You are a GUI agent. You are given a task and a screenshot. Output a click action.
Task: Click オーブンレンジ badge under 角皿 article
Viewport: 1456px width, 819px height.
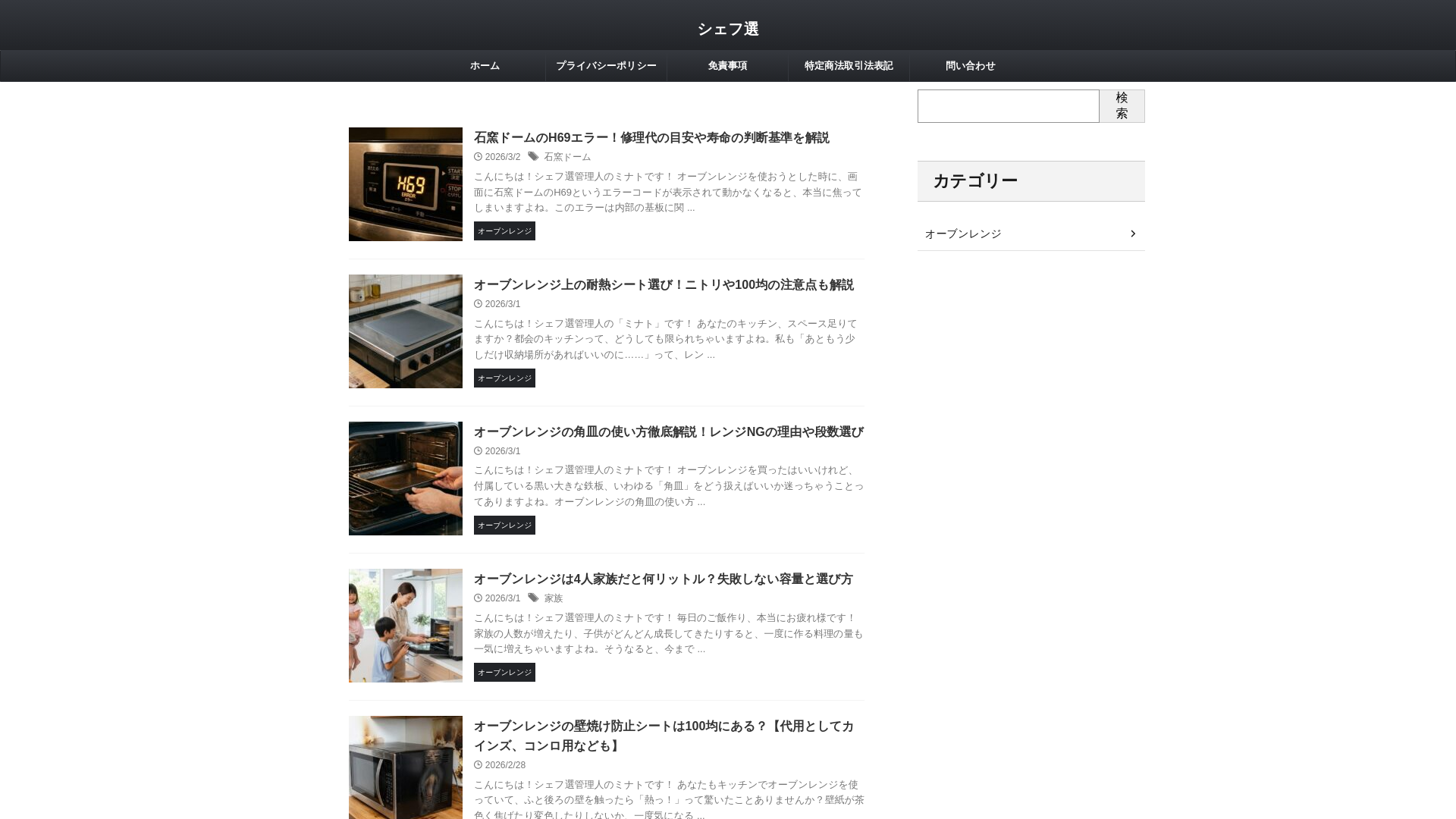pyautogui.click(x=504, y=526)
